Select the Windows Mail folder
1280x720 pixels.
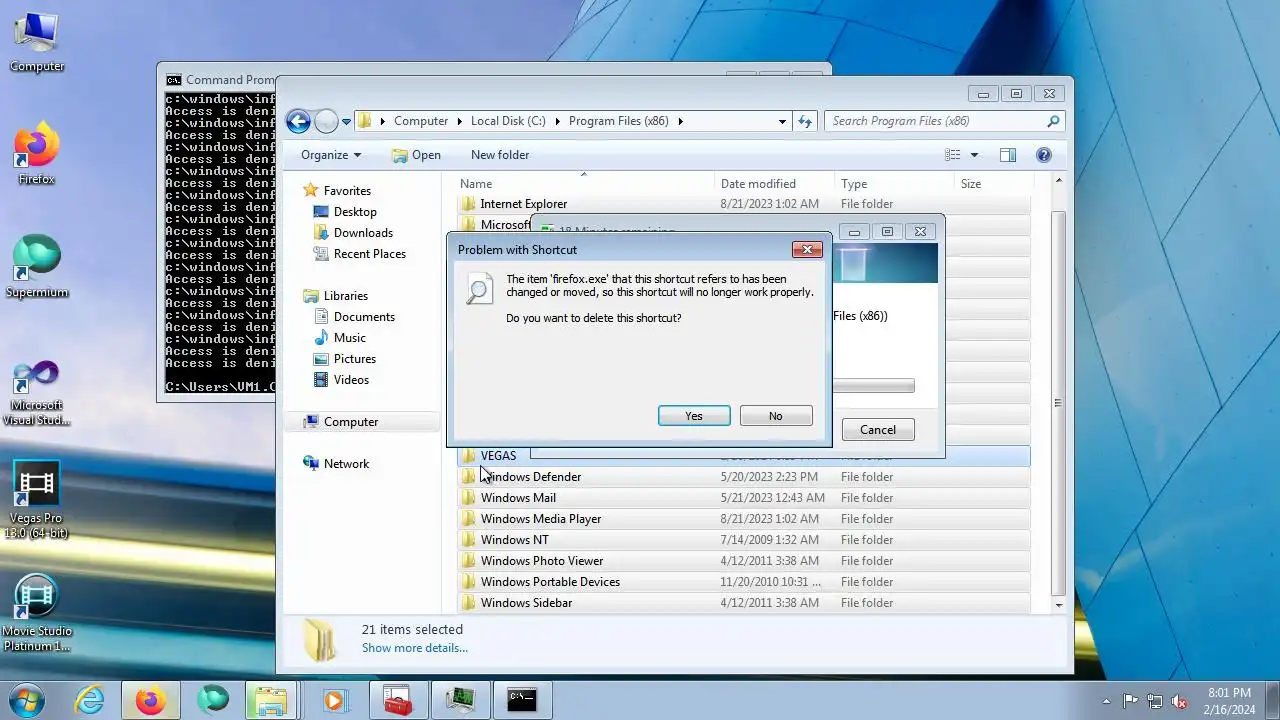[744, 498]
